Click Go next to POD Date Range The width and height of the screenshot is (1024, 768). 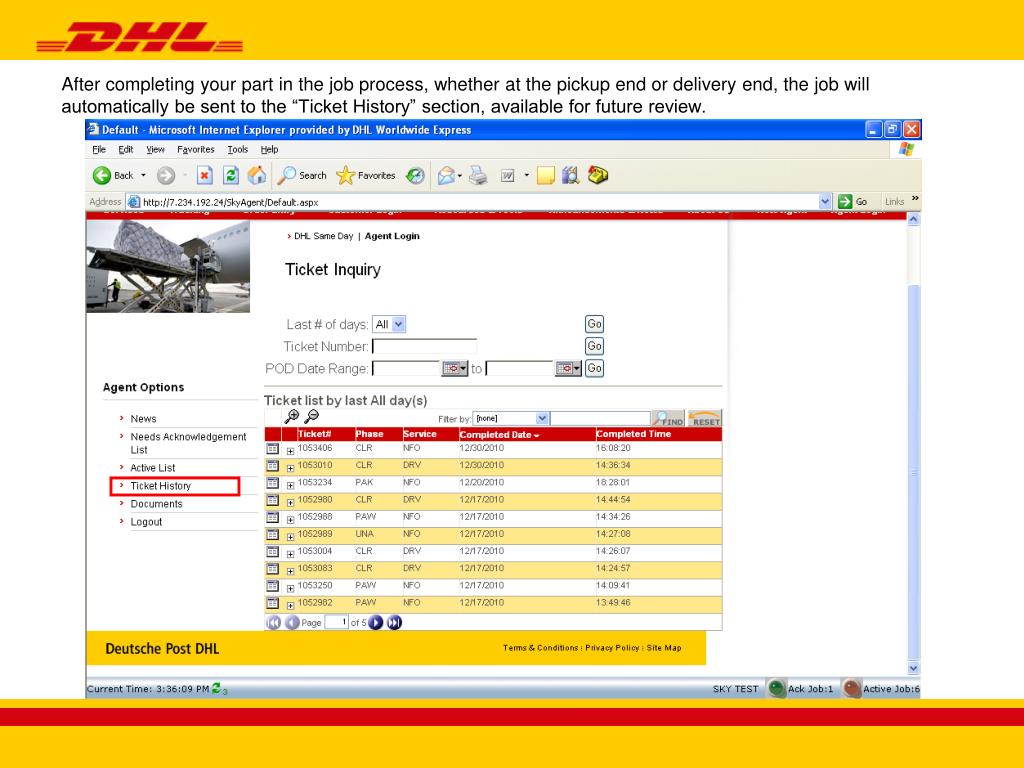tap(594, 368)
